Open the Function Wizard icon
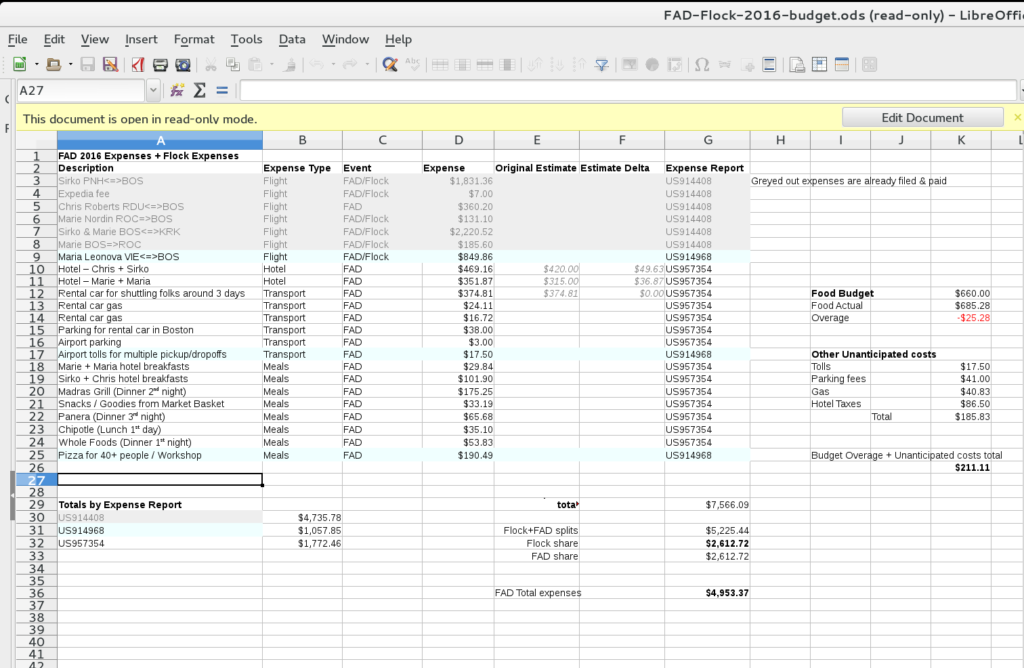This screenshot has height=668, width=1024. 177,90
